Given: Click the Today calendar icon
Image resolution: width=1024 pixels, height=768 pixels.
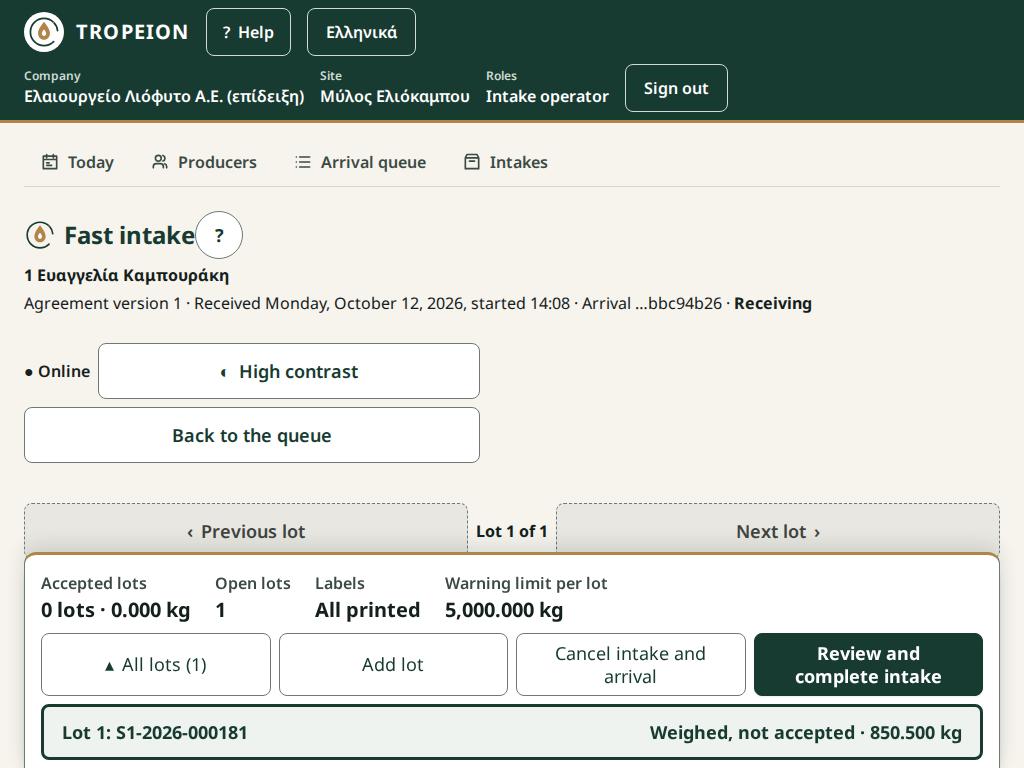Looking at the screenshot, I should pos(50,162).
